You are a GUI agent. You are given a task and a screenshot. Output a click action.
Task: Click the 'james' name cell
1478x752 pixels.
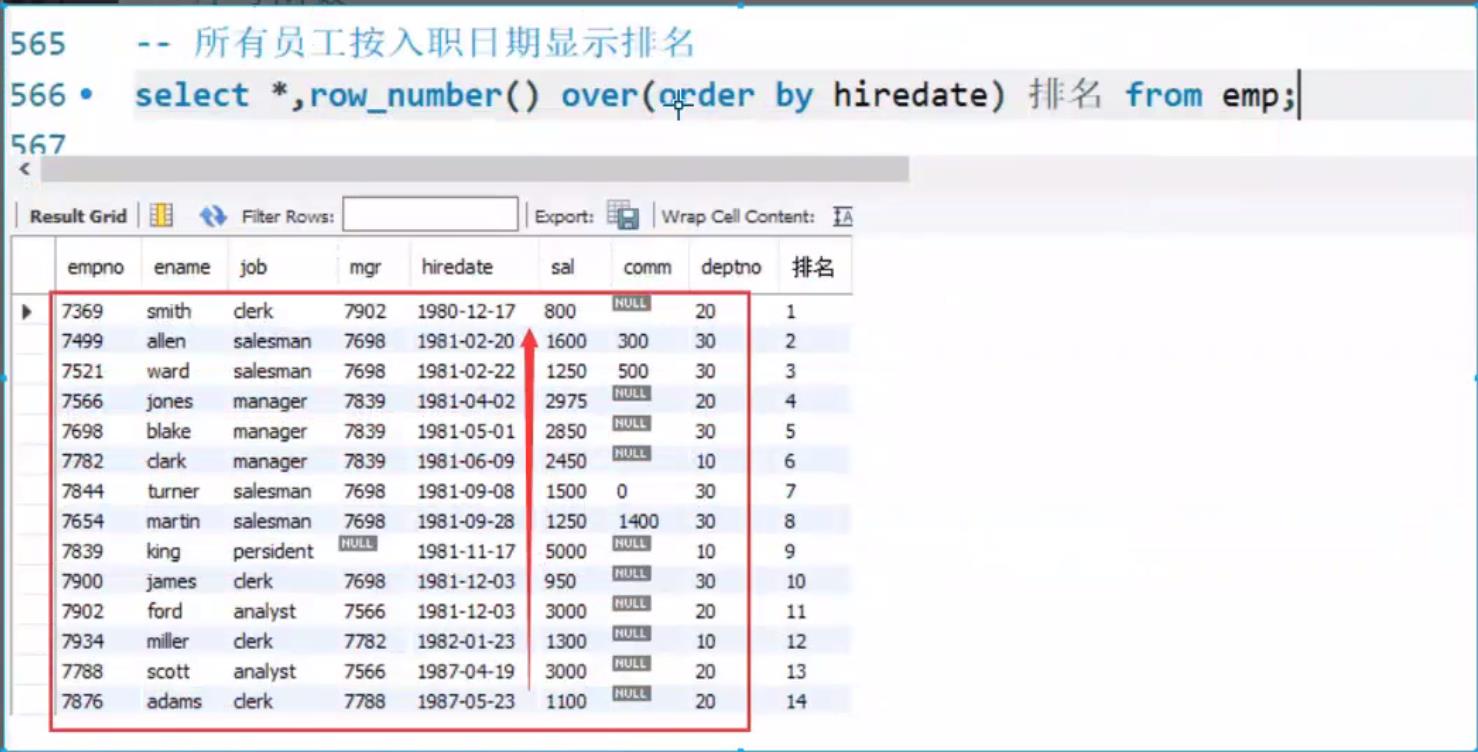pyautogui.click(x=171, y=582)
